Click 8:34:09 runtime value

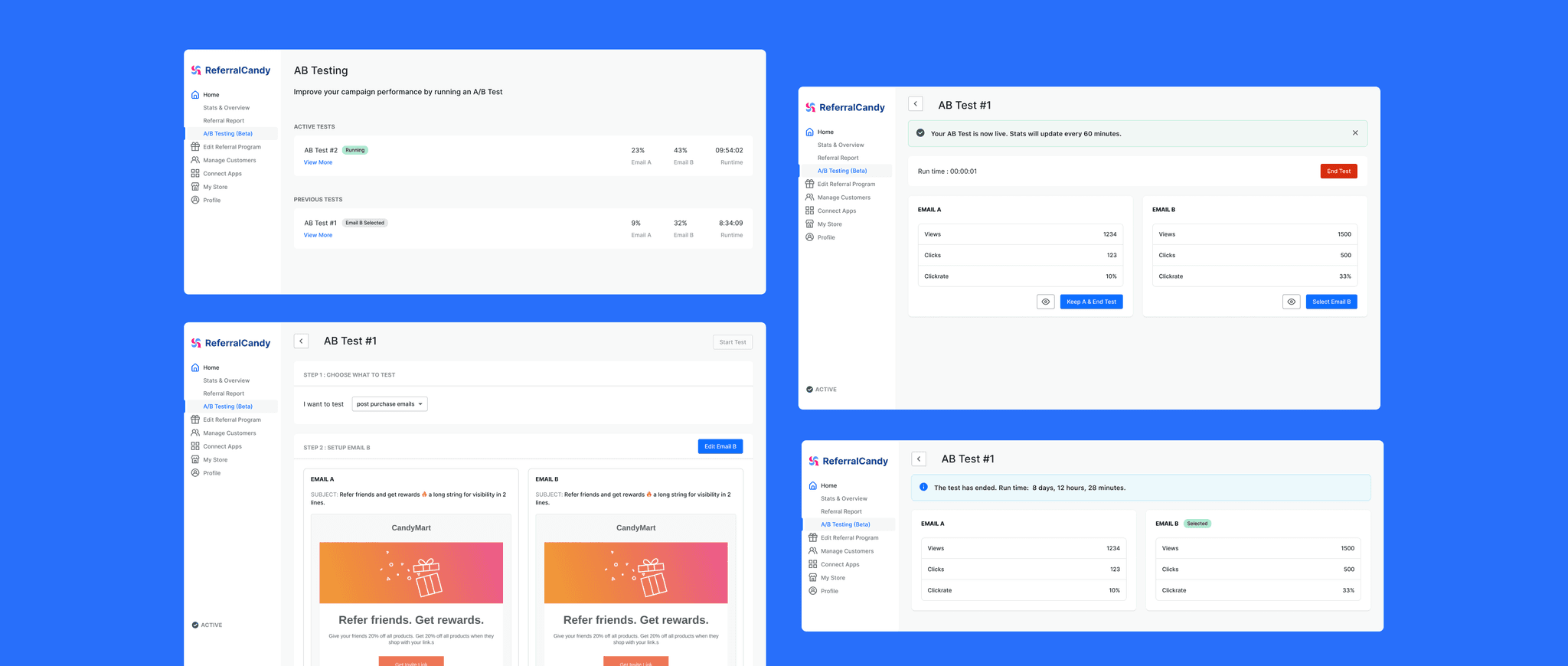(x=730, y=224)
